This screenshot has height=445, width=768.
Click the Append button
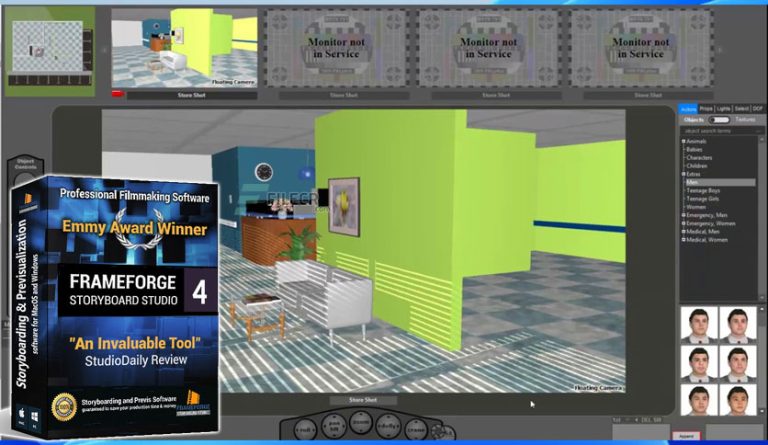(x=687, y=436)
